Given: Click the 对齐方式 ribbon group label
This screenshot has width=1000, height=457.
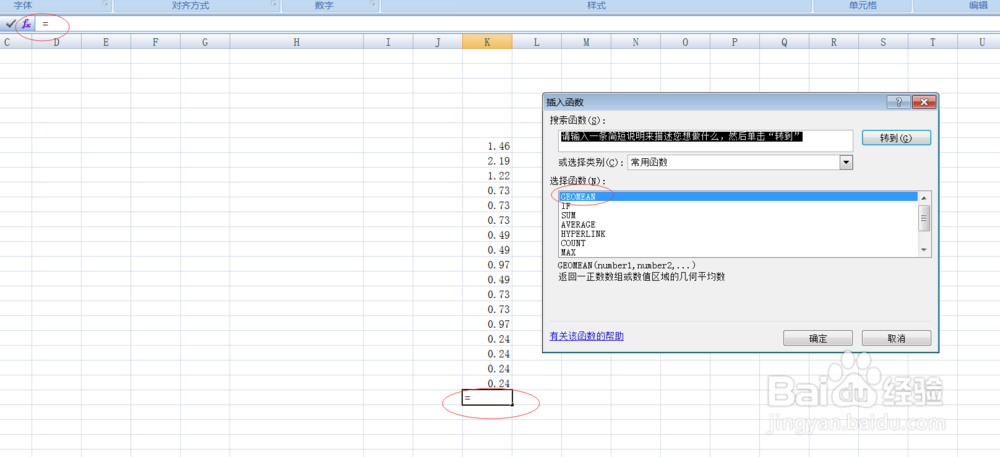Looking at the screenshot, I should point(191,5).
